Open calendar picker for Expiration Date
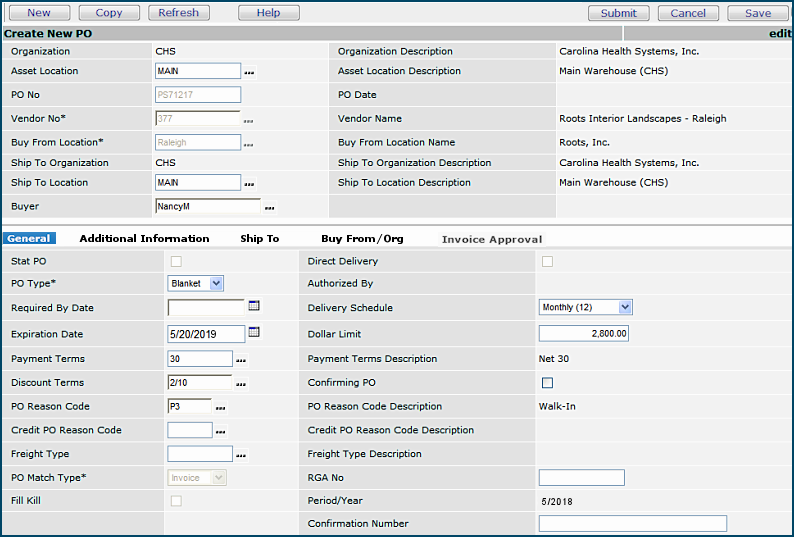Viewport: 794px width, 537px height. point(254,333)
